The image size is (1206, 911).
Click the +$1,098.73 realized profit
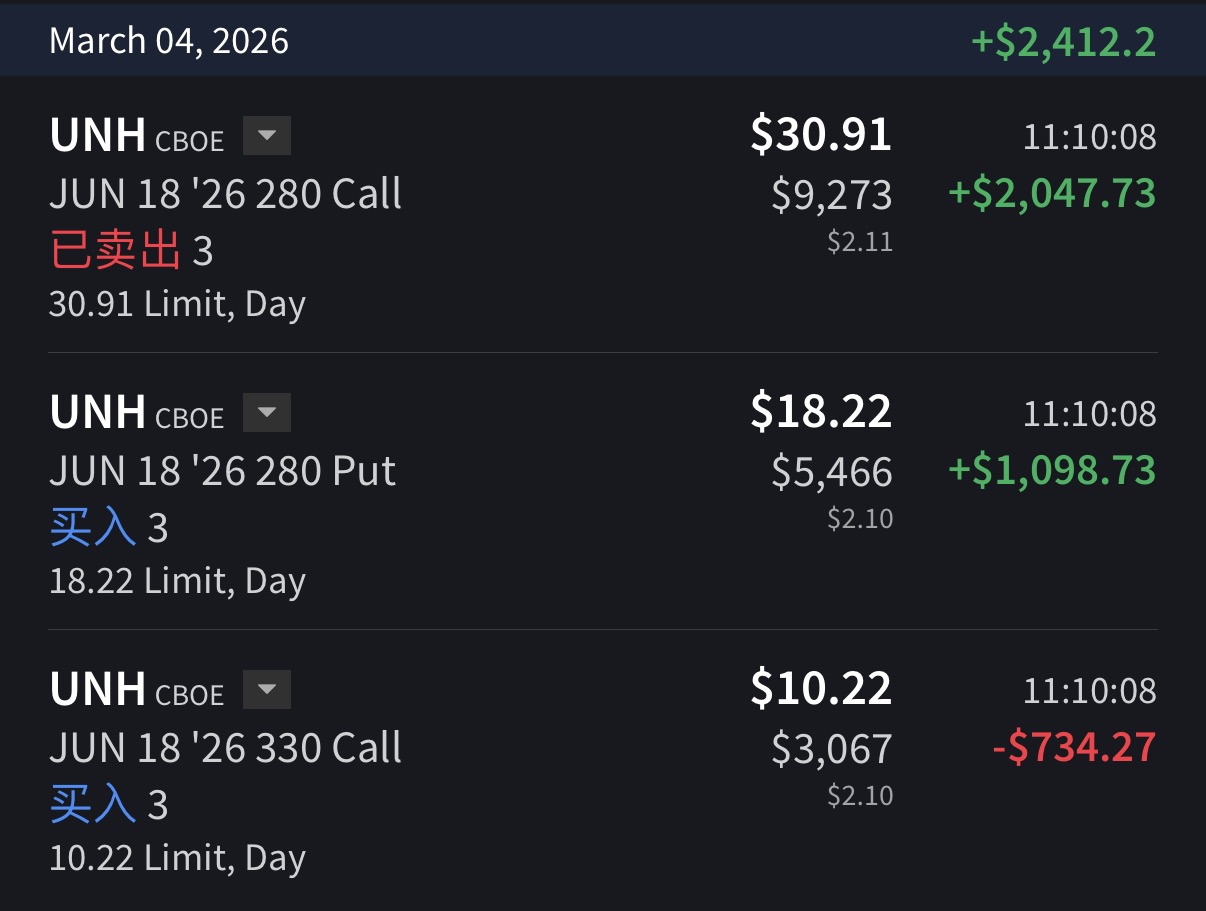pos(1052,470)
